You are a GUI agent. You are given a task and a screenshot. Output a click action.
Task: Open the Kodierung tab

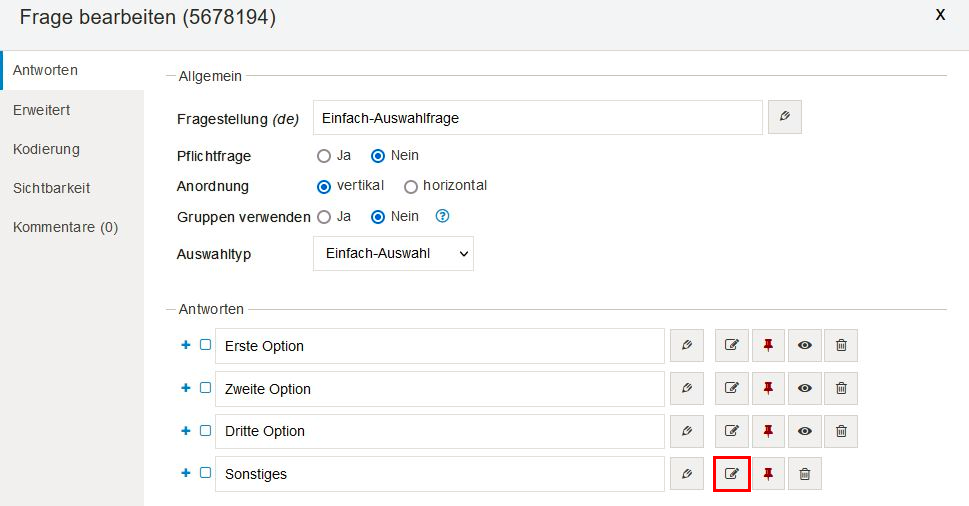click(46, 149)
